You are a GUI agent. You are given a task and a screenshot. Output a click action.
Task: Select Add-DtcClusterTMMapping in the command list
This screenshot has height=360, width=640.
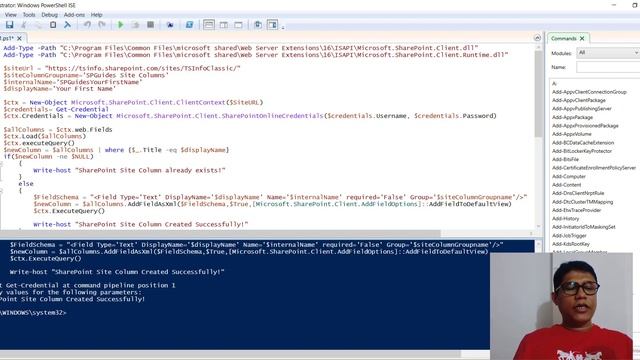pyautogui.click(x=582, y=202)
